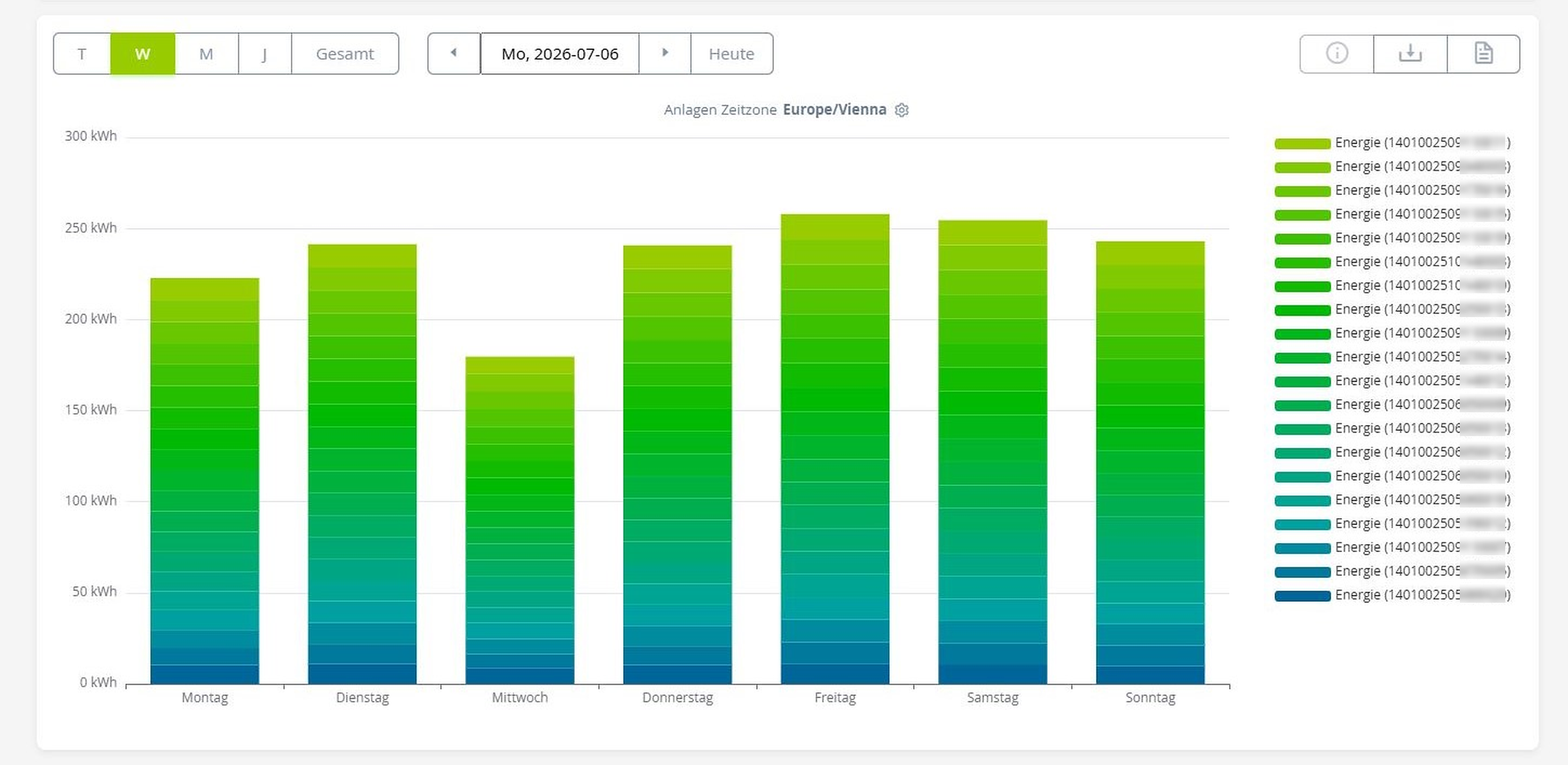This screenshot has height=765, width=1568.
Task: Click the 200 kWh axis value
Action: 91,319
